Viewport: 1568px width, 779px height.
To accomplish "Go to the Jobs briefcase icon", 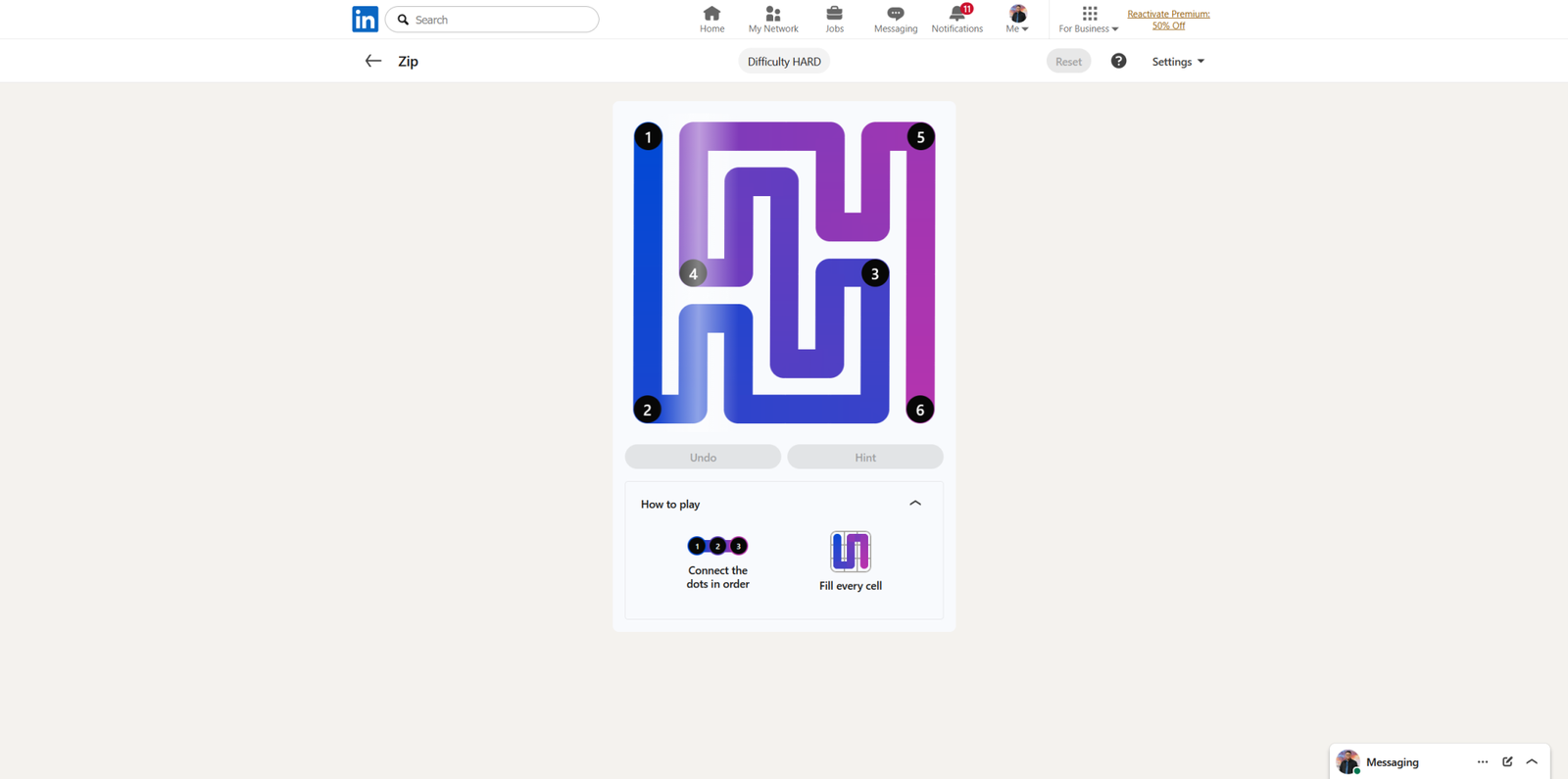I will click(834, 14).
